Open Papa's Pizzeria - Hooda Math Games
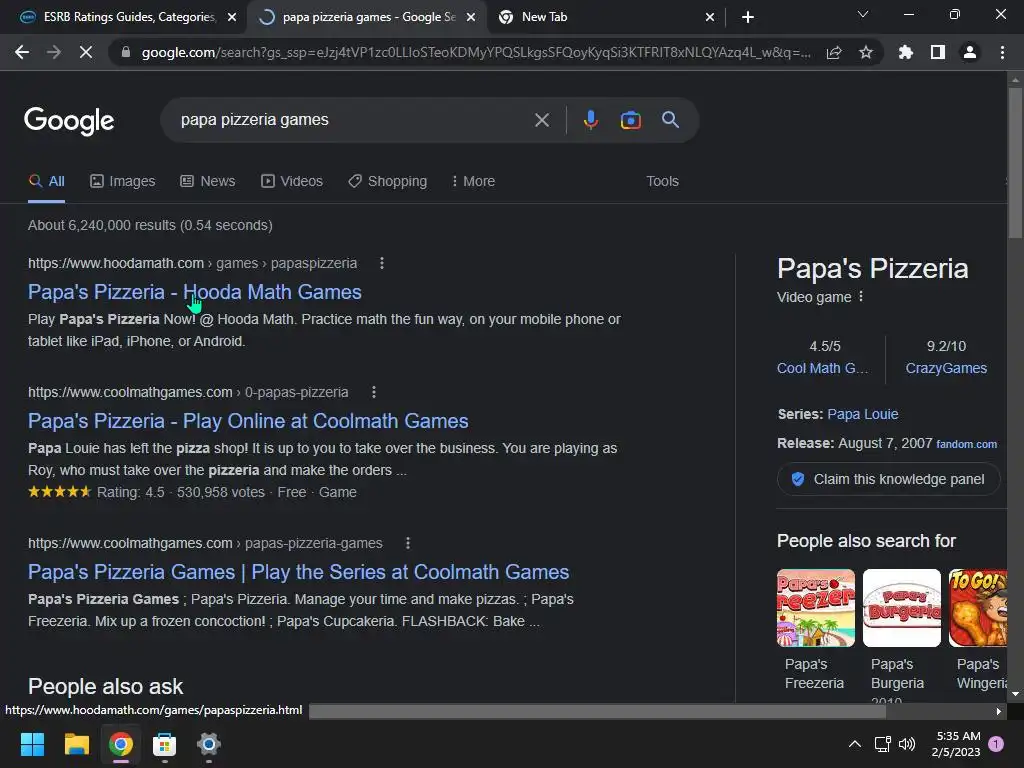The image size is (1024, 768). click(195, 292)
